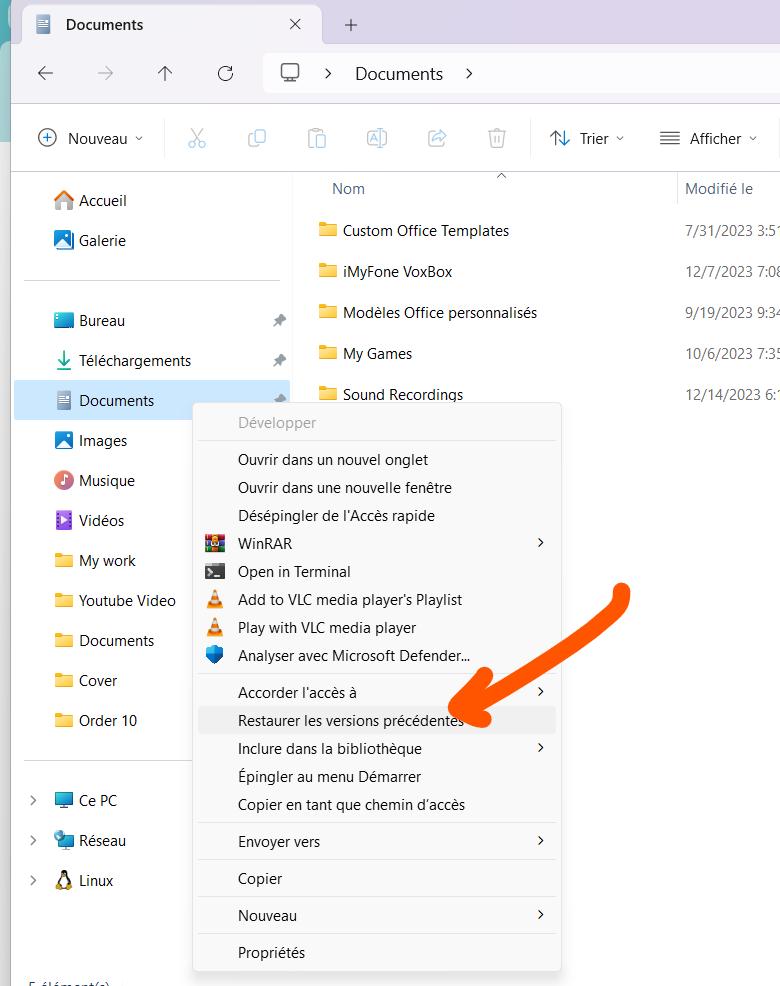Click the PC monitor icon in address bar

tap(289, 73)
